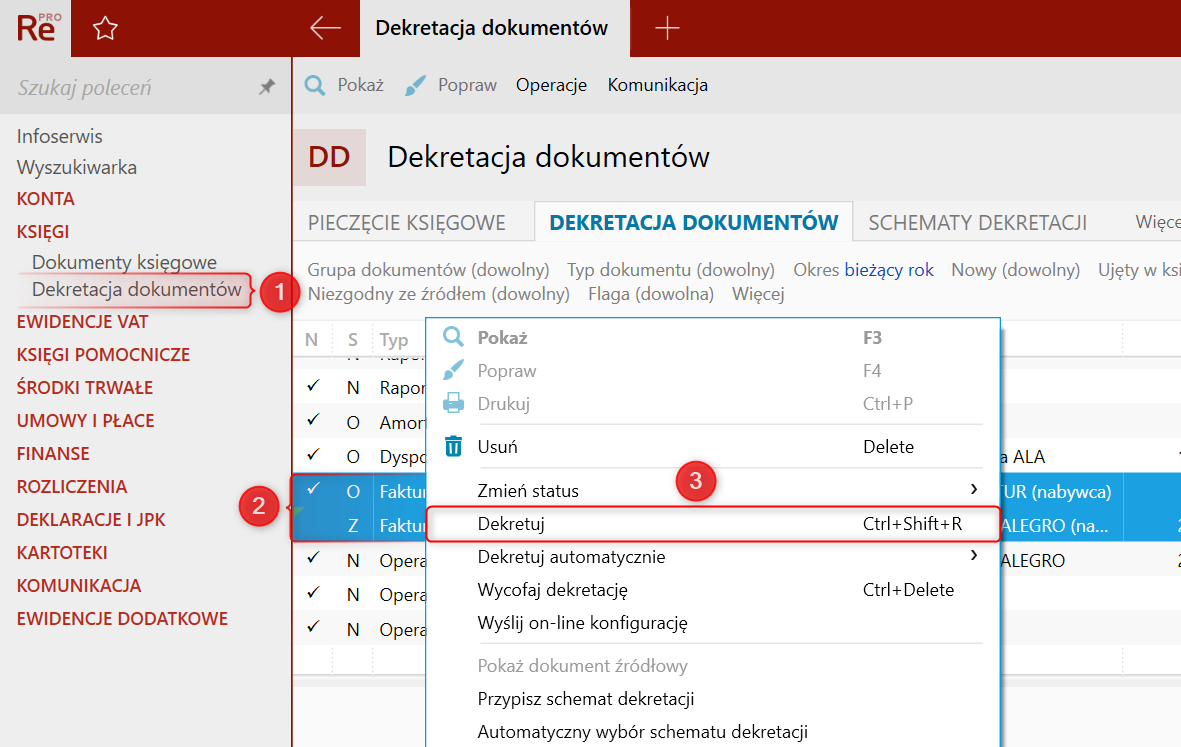The width and height of the screenshot is (1181, 747).
Task: Open Infoserwis in the sidebar
Action: coord(60,136)
